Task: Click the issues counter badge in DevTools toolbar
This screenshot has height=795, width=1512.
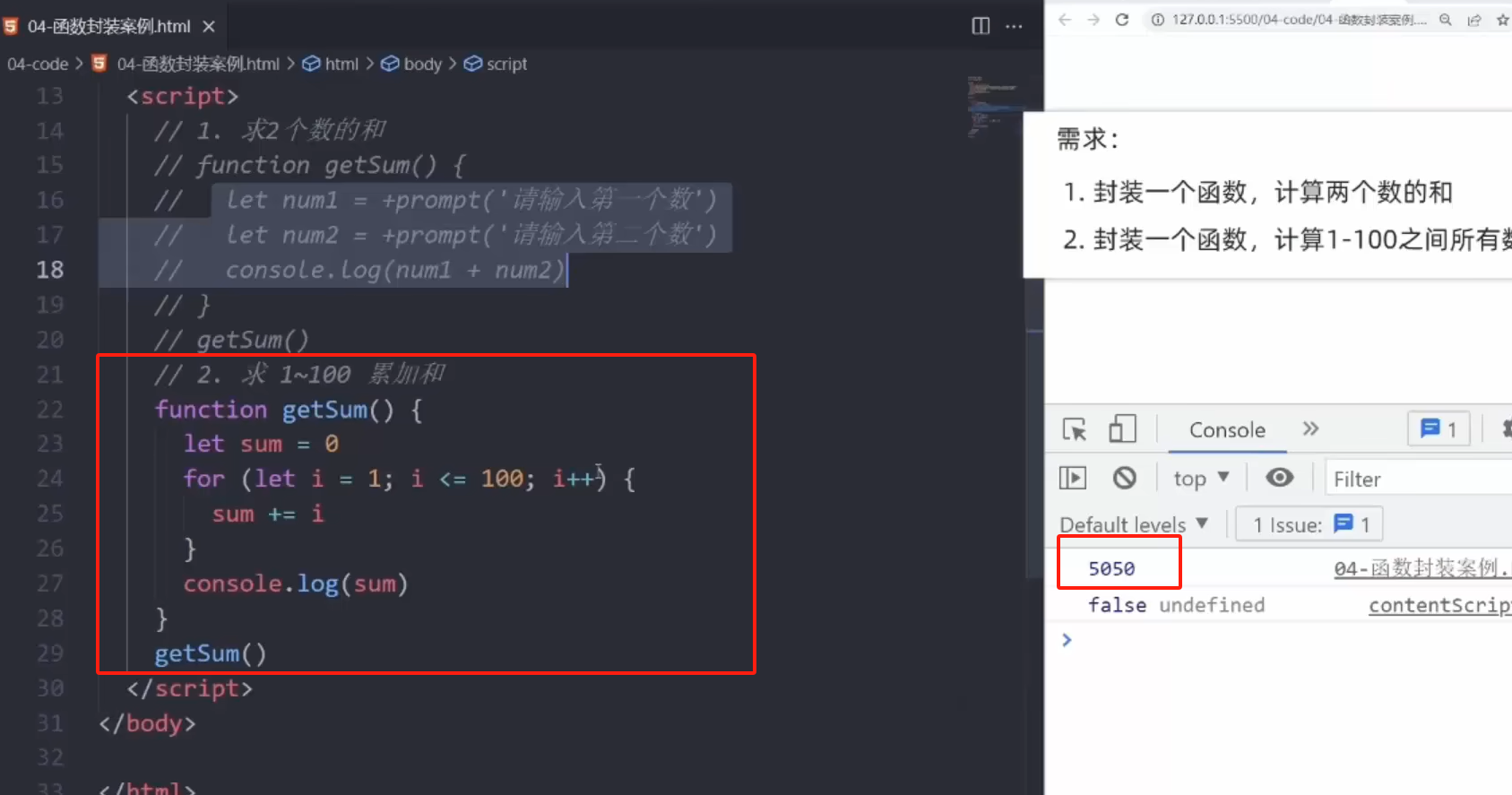Action: pyautogui.click(x=1439, y=429)
